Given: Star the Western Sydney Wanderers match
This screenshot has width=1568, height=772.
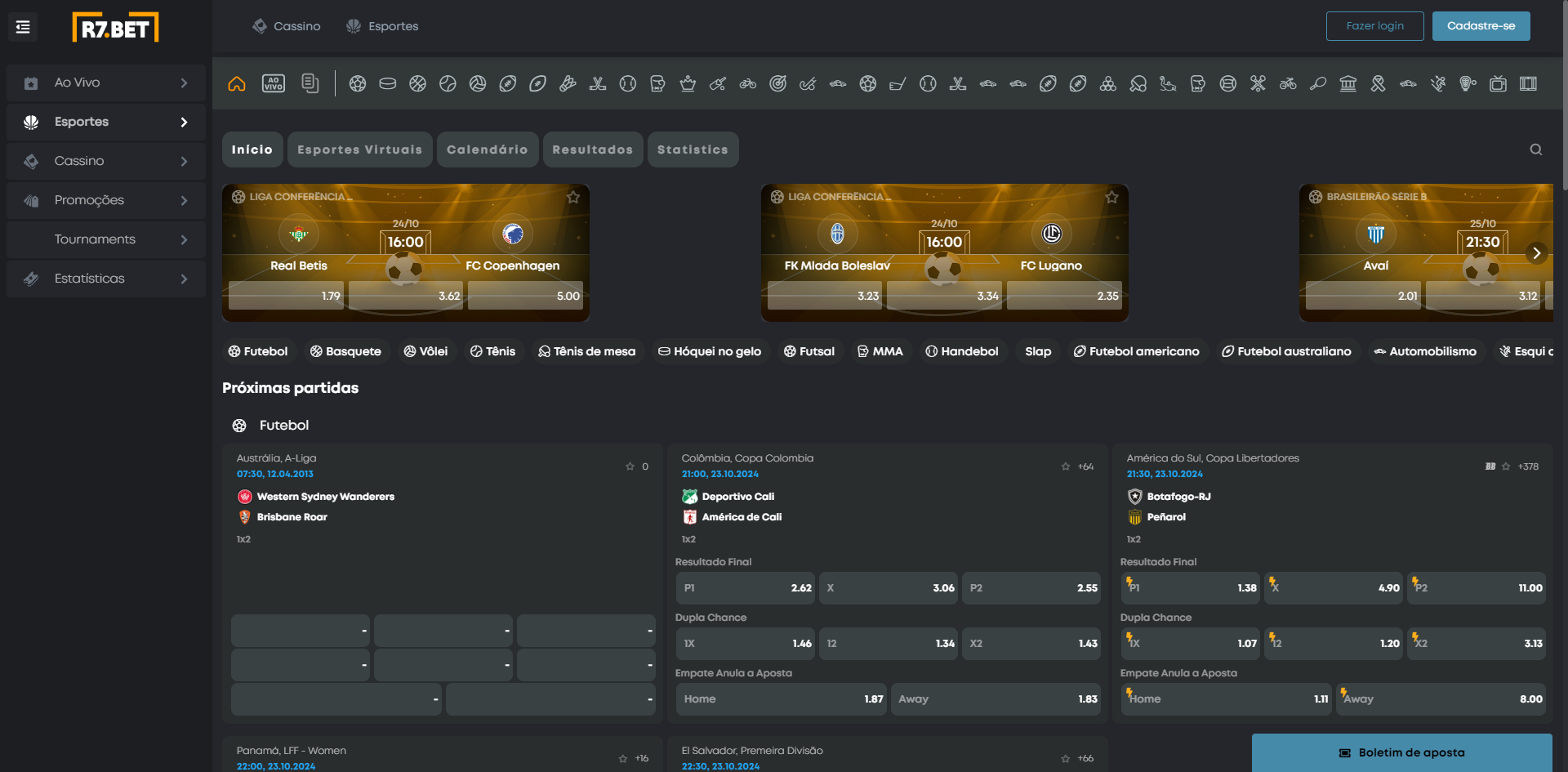Looking at the screenshot, I should coord(630,466).
